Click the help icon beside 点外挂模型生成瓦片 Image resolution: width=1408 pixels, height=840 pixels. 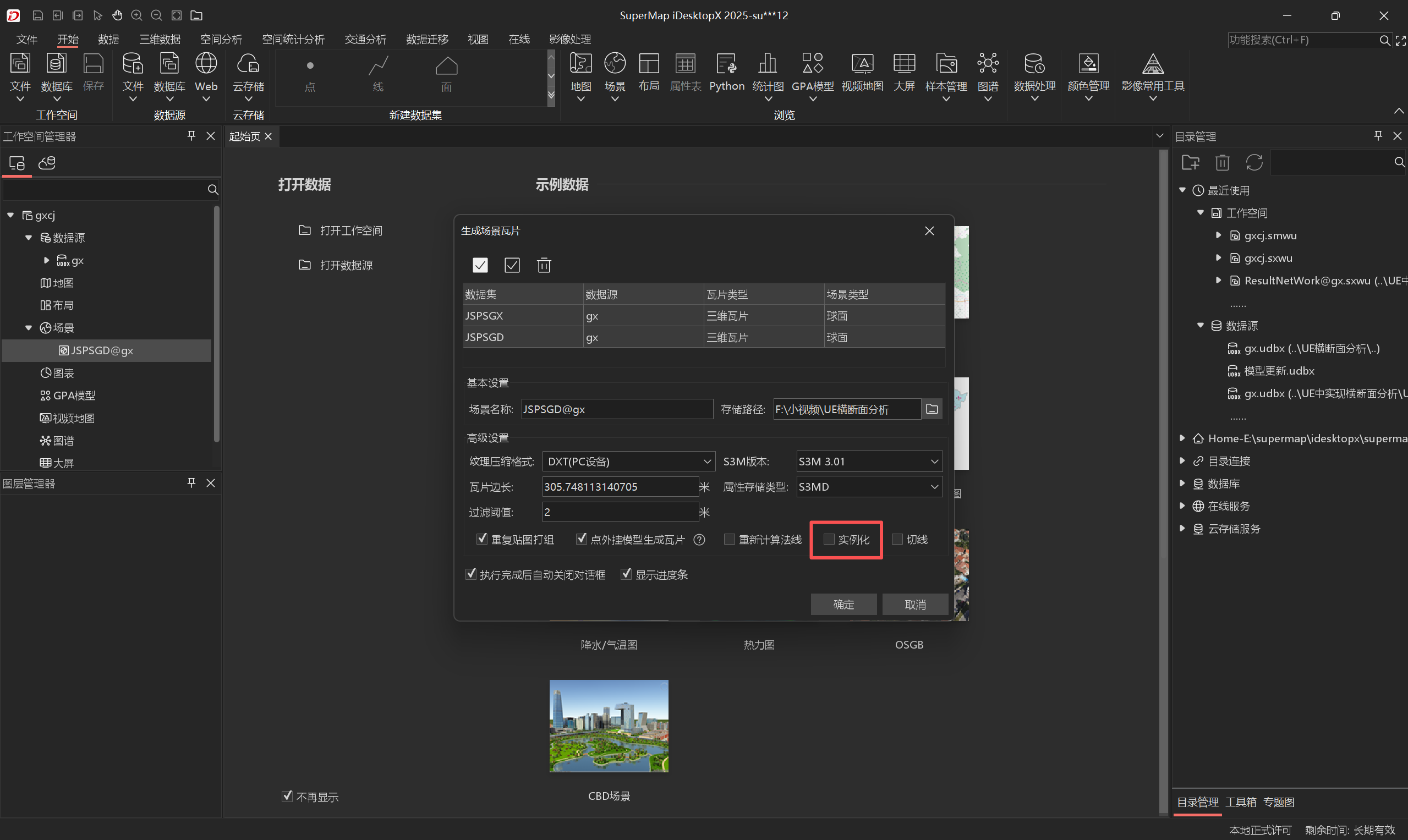coord(699,540)
